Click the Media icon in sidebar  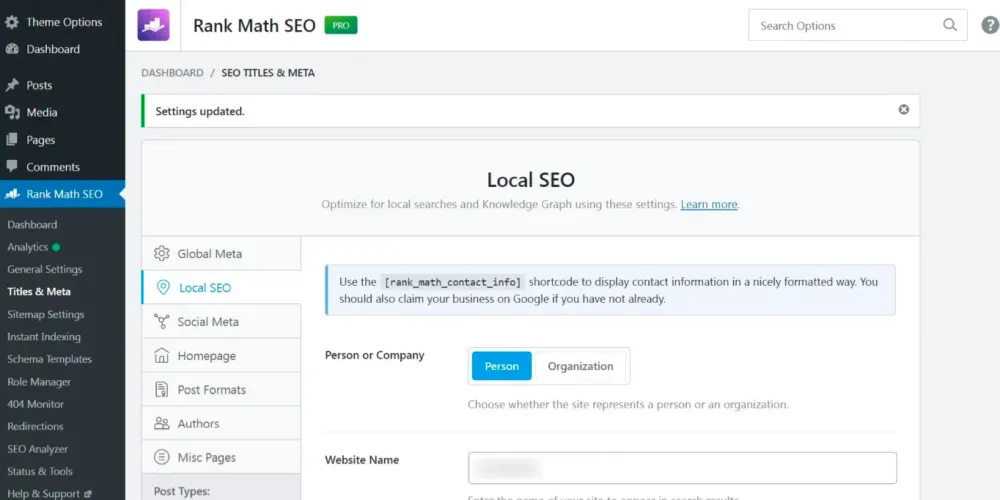click(12, 112)
